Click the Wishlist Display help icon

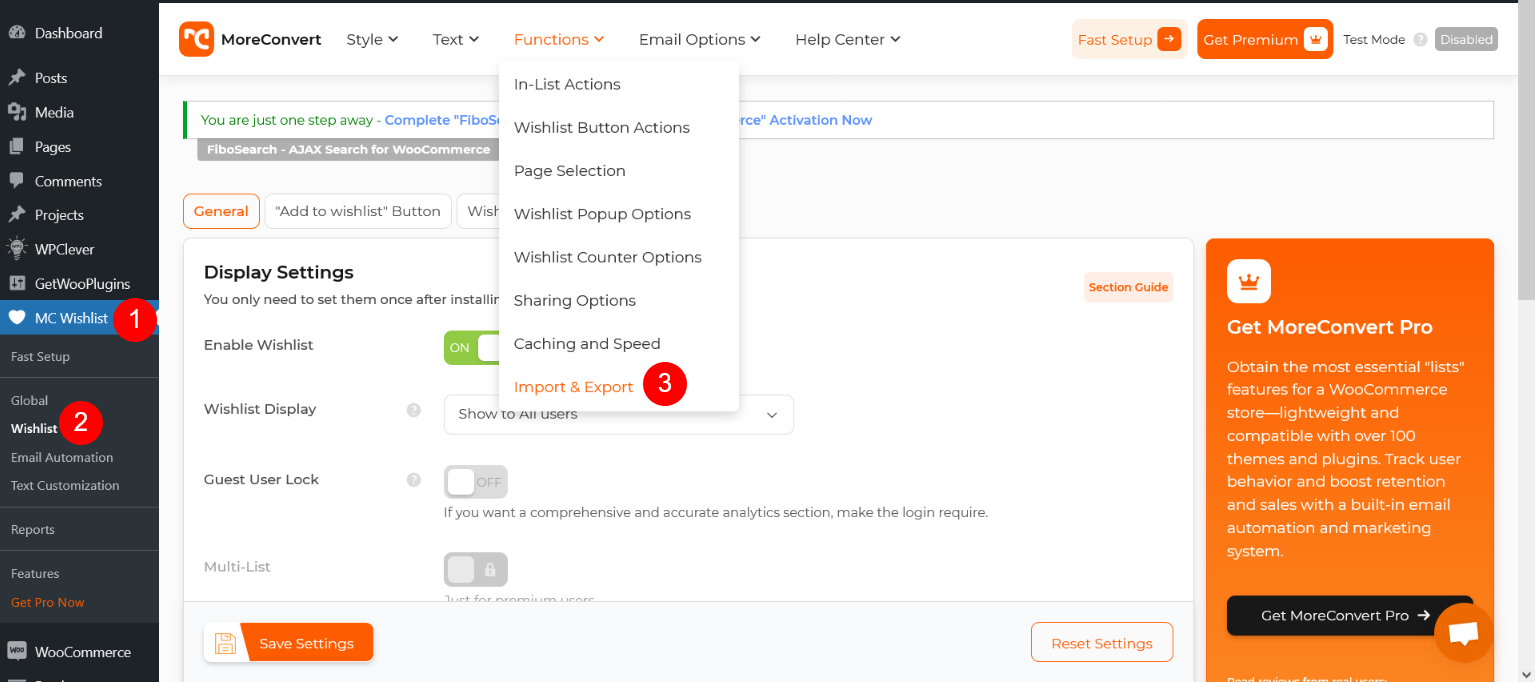pos(414,410)
